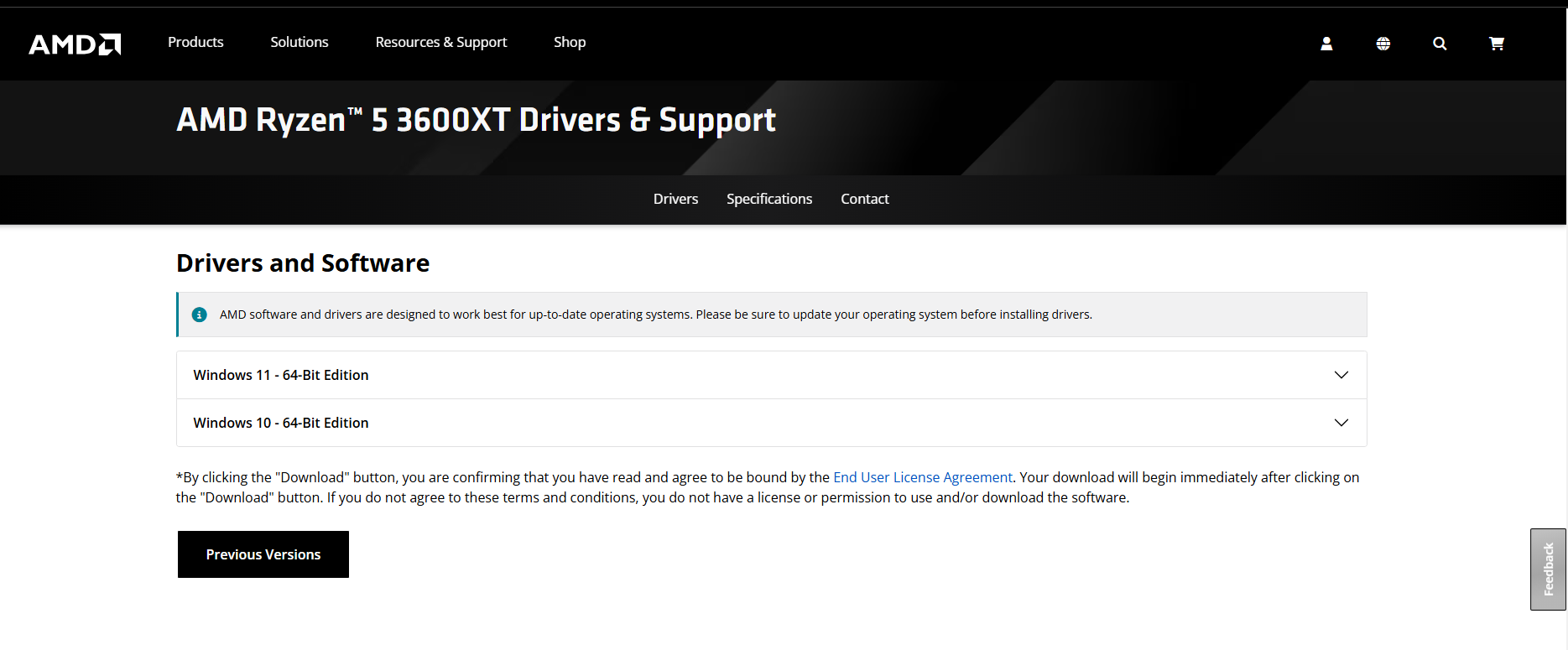Switch to the Contact tab

coord(865,199)
